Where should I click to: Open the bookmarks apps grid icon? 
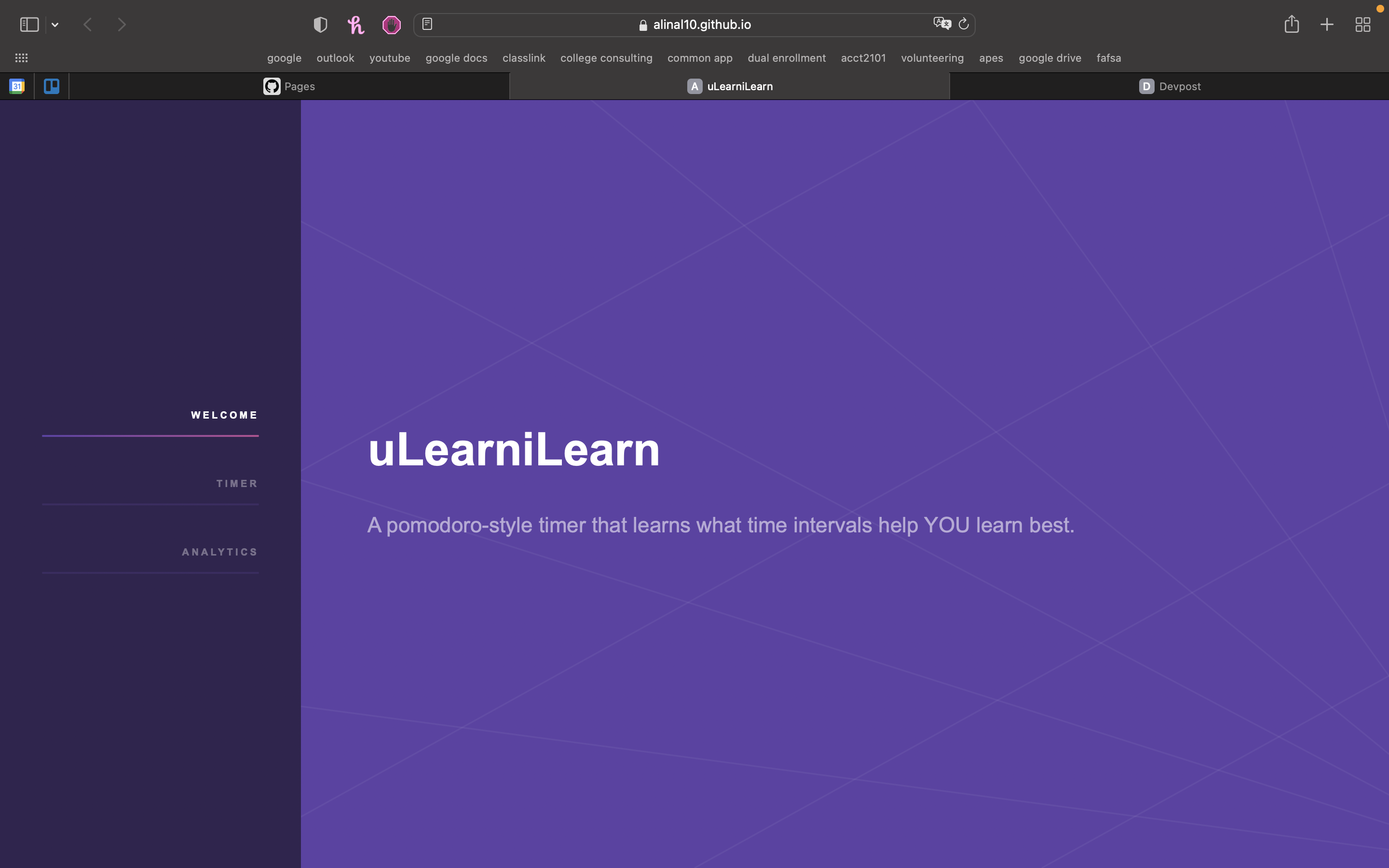point(21,58)
